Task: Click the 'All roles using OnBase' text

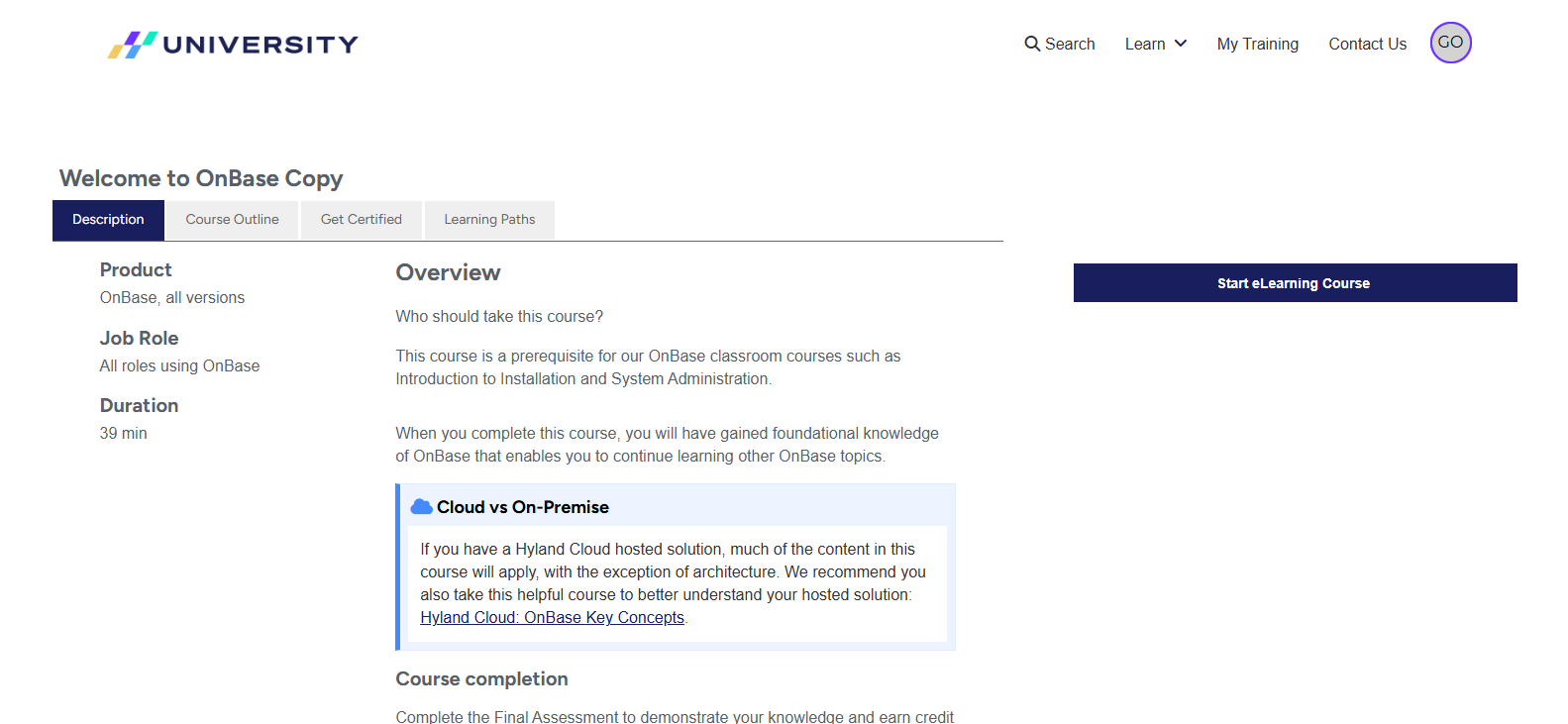Action: [x=179, y=366]
